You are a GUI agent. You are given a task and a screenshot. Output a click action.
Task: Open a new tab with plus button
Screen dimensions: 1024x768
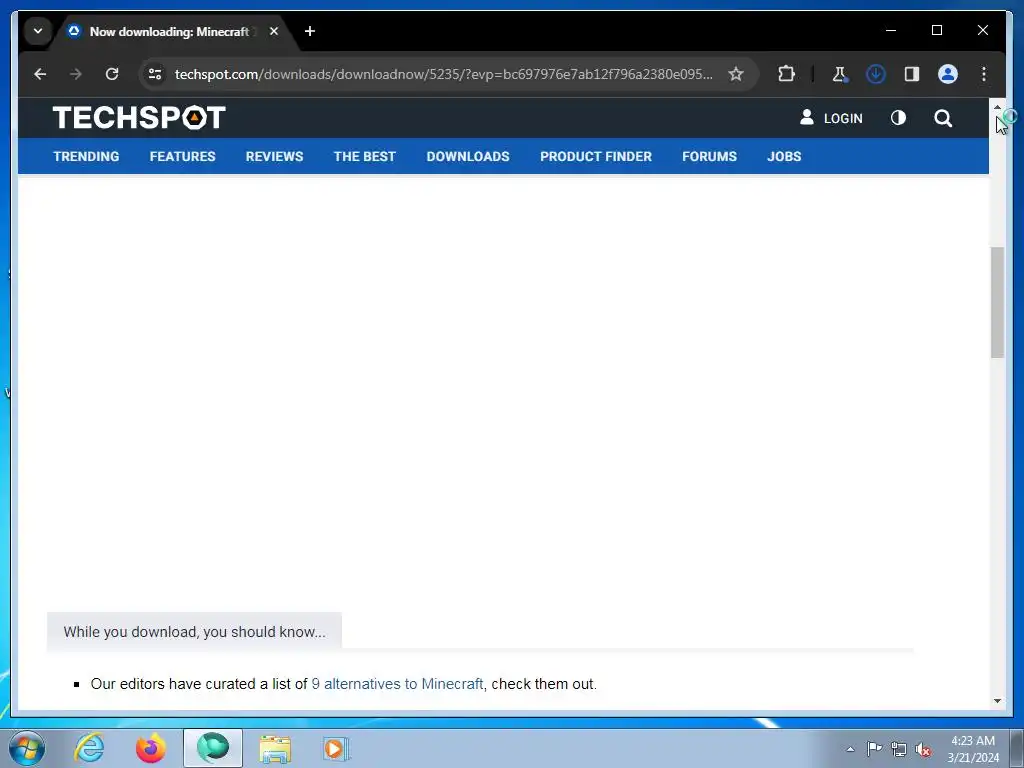click(310, 31)
